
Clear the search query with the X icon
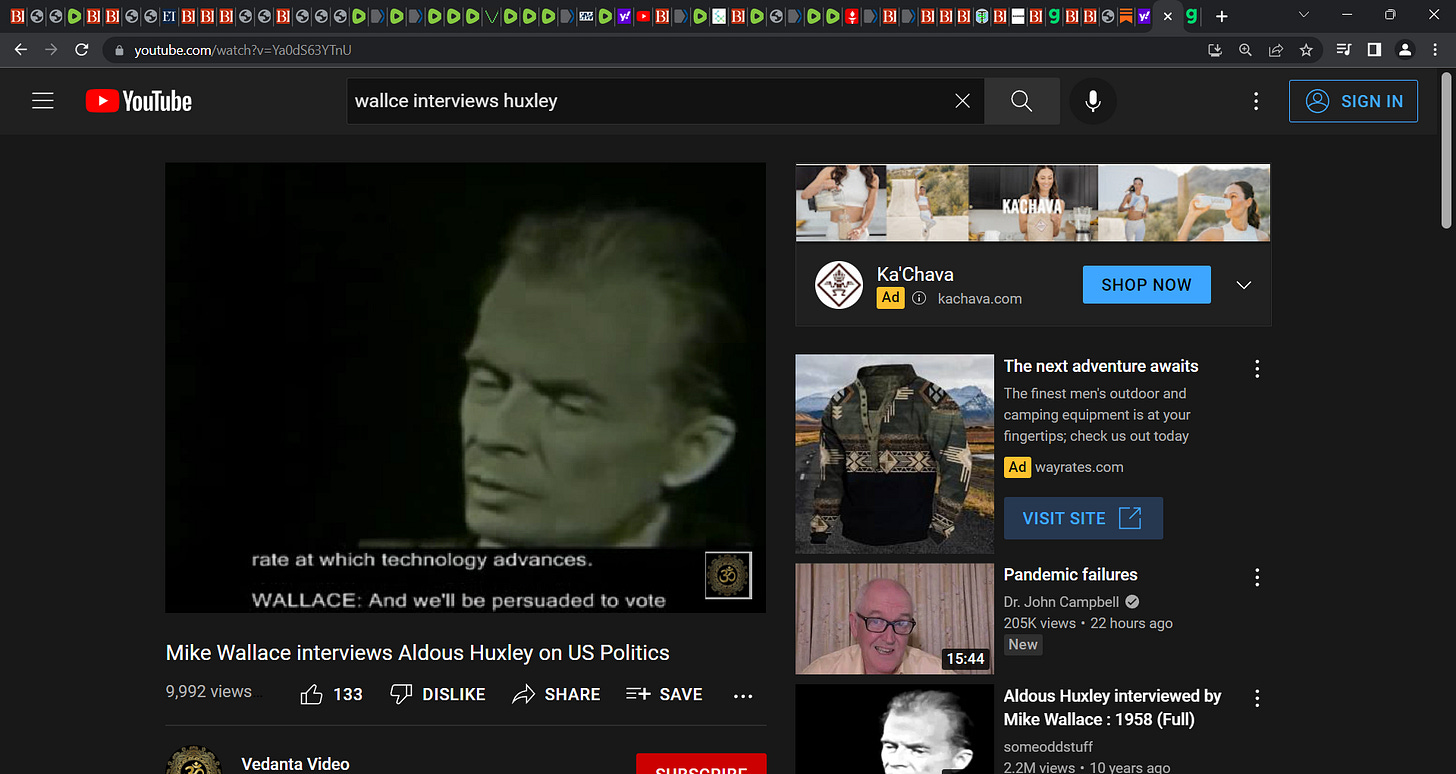pos(961,100)
